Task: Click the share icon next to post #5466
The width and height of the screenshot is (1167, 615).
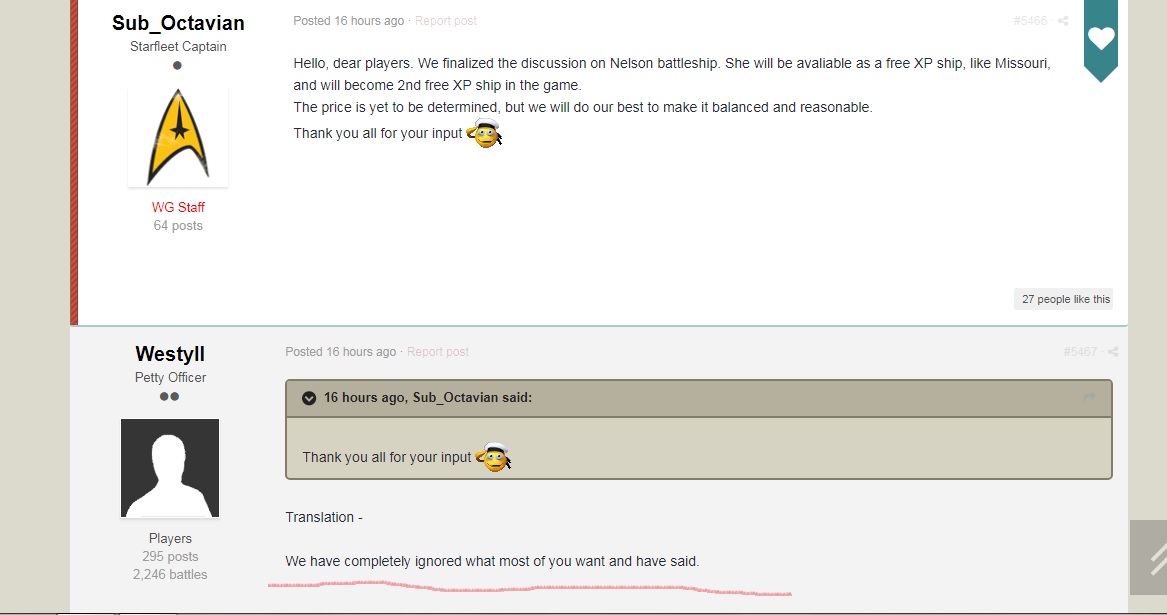Action: point(1064,21)
